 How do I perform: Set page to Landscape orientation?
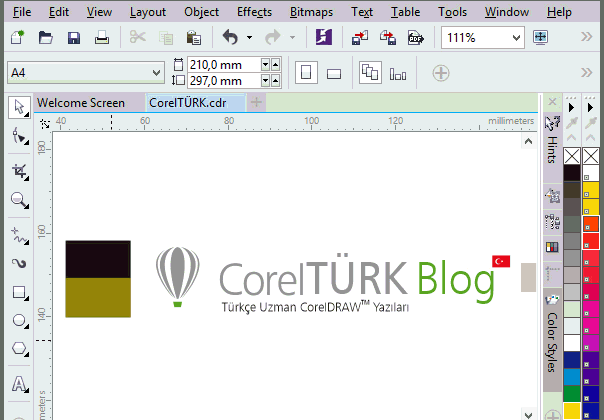334,73
